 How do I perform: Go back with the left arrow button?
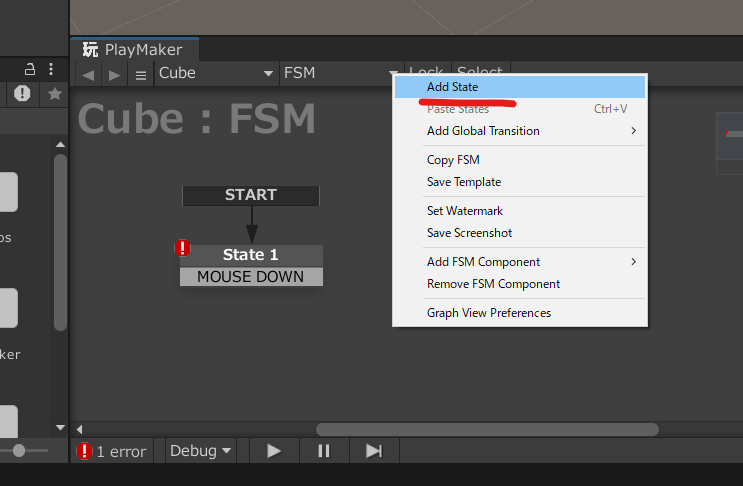point(88,75)
